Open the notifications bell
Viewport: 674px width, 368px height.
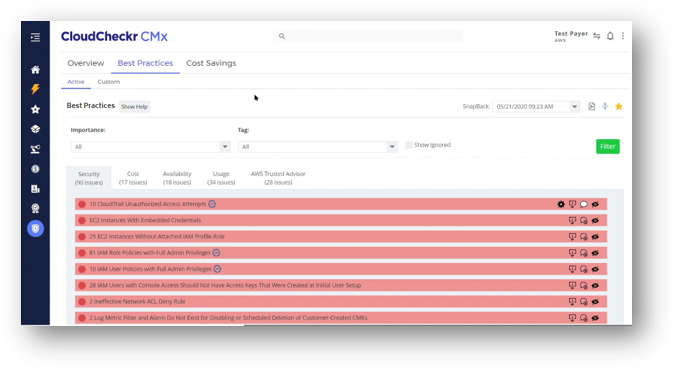610,36
